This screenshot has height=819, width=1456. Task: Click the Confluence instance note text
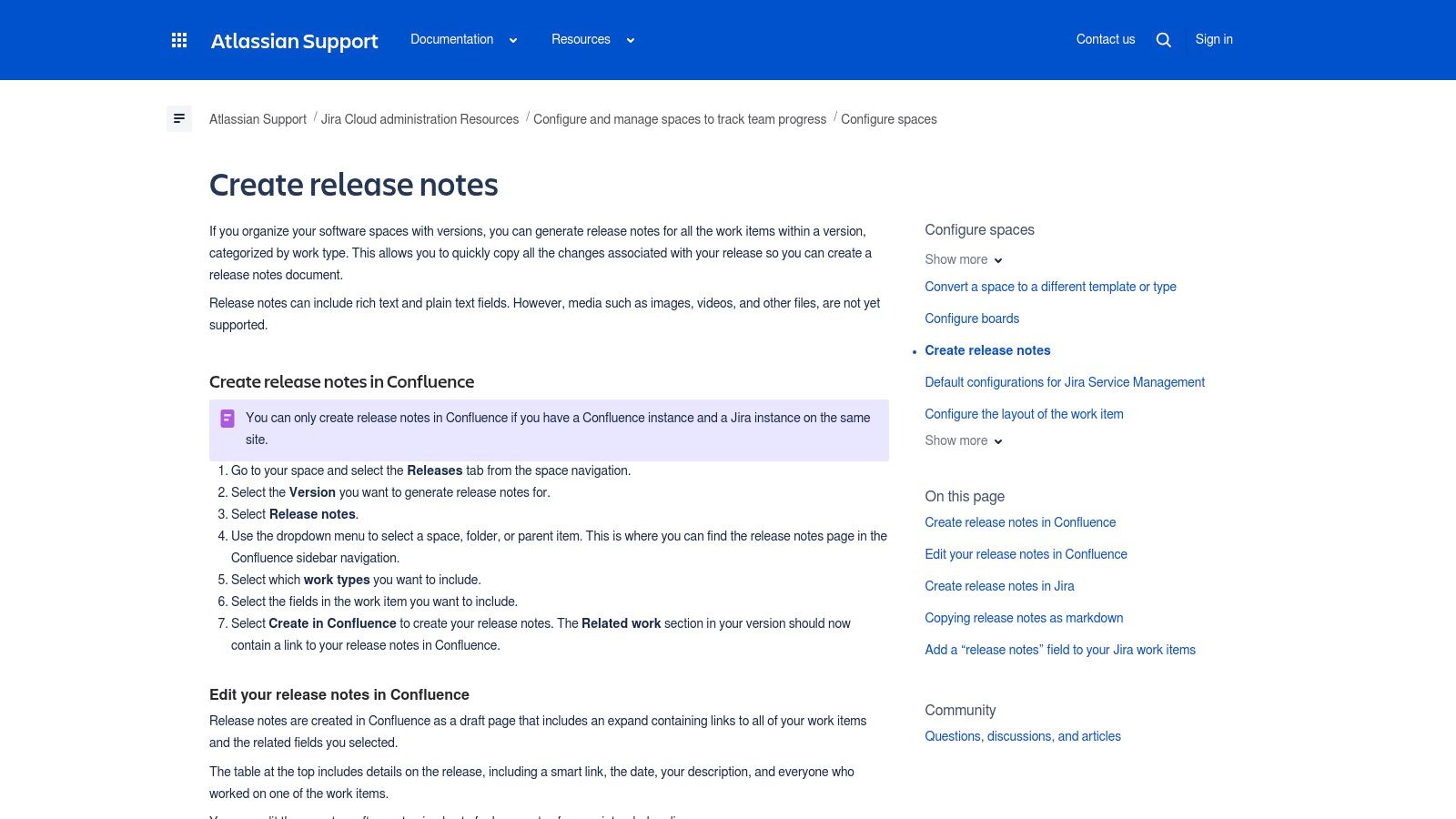pos(558,429)
